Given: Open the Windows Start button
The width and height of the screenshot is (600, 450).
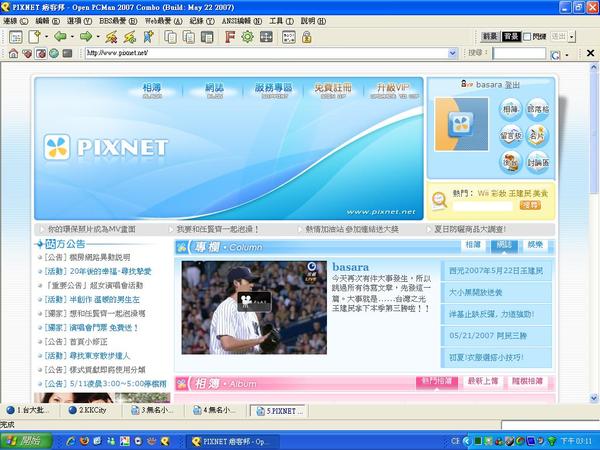Looking at the screenshot, I should click(26, 441).
